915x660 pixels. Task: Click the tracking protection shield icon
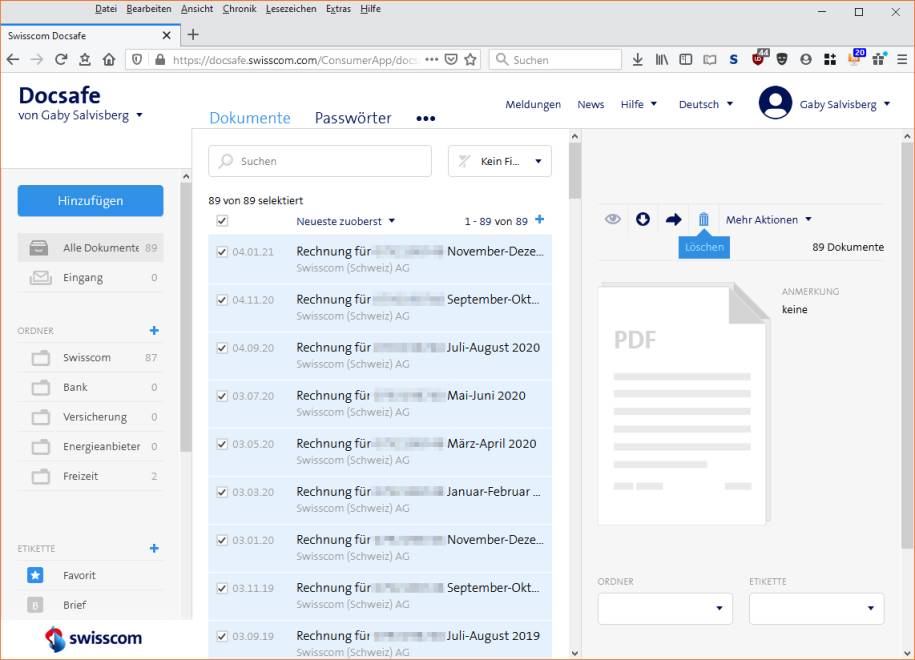click(137, 60)
